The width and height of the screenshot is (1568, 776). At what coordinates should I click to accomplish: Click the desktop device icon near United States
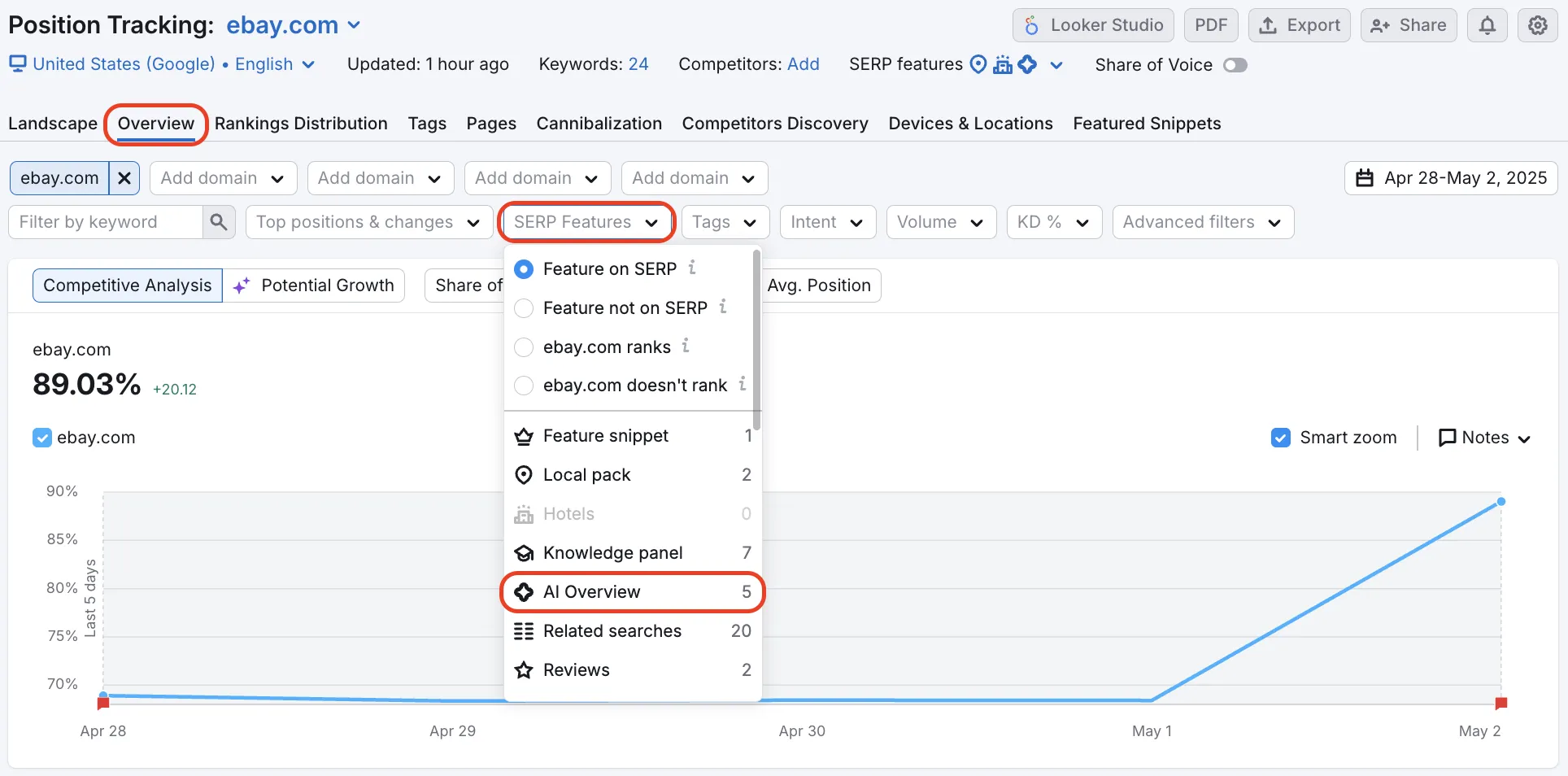17,63
